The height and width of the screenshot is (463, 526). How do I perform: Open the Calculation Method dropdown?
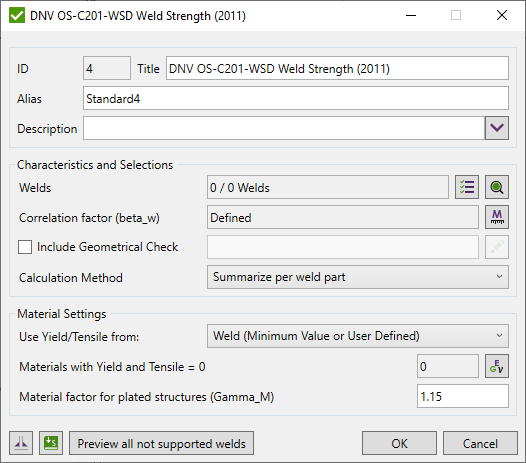click(358, 277)
